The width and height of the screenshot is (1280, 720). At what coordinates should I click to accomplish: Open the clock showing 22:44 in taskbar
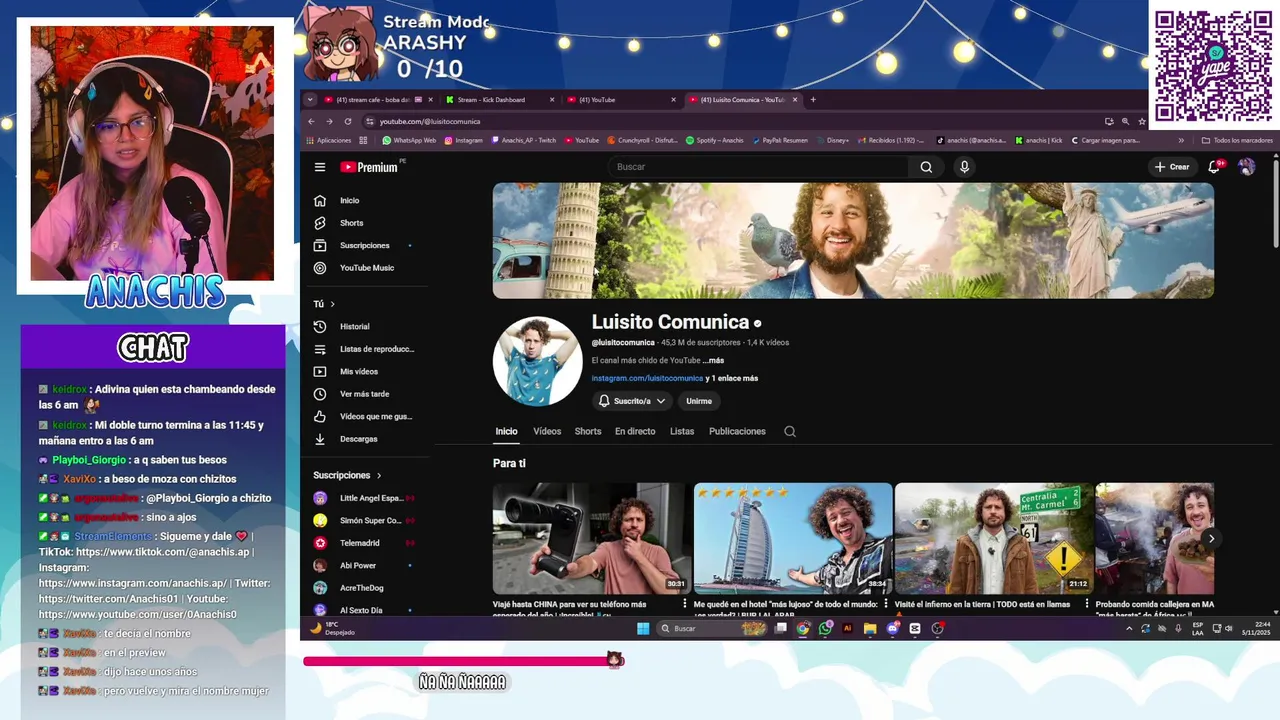click(1255, 629)
